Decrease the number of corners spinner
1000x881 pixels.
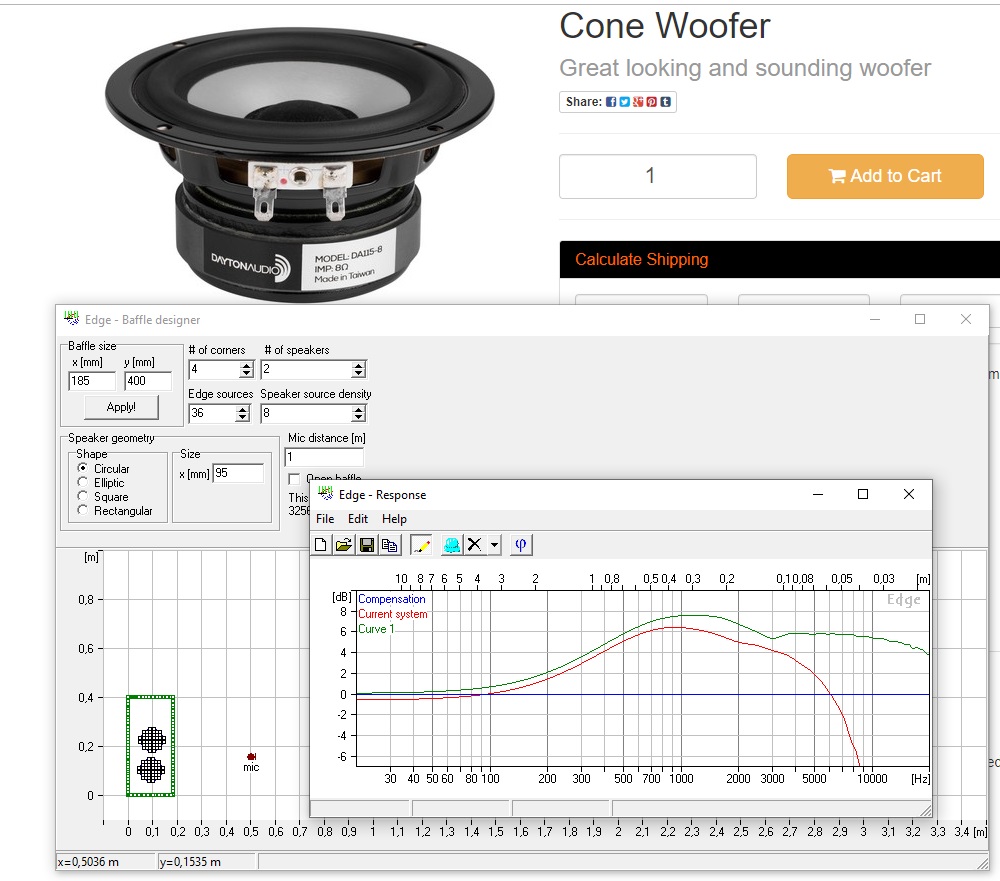coord(247,373)
